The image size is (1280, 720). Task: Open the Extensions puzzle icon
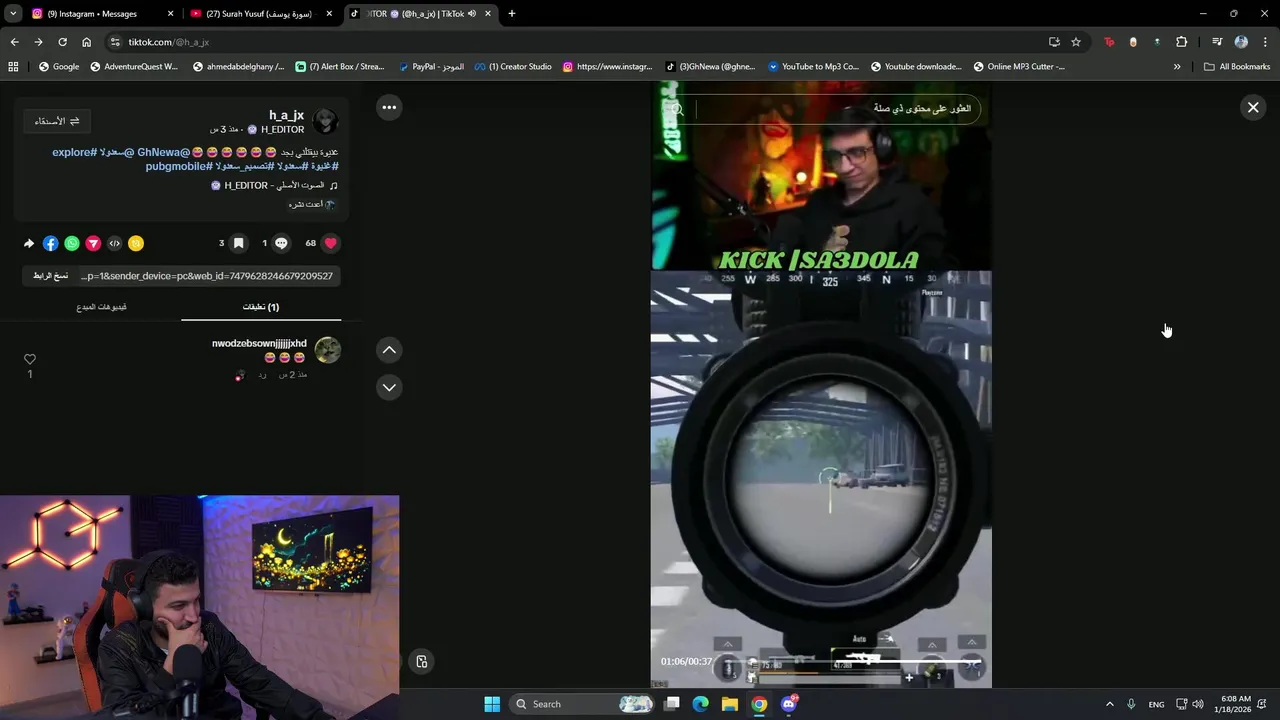point(1182,42)
